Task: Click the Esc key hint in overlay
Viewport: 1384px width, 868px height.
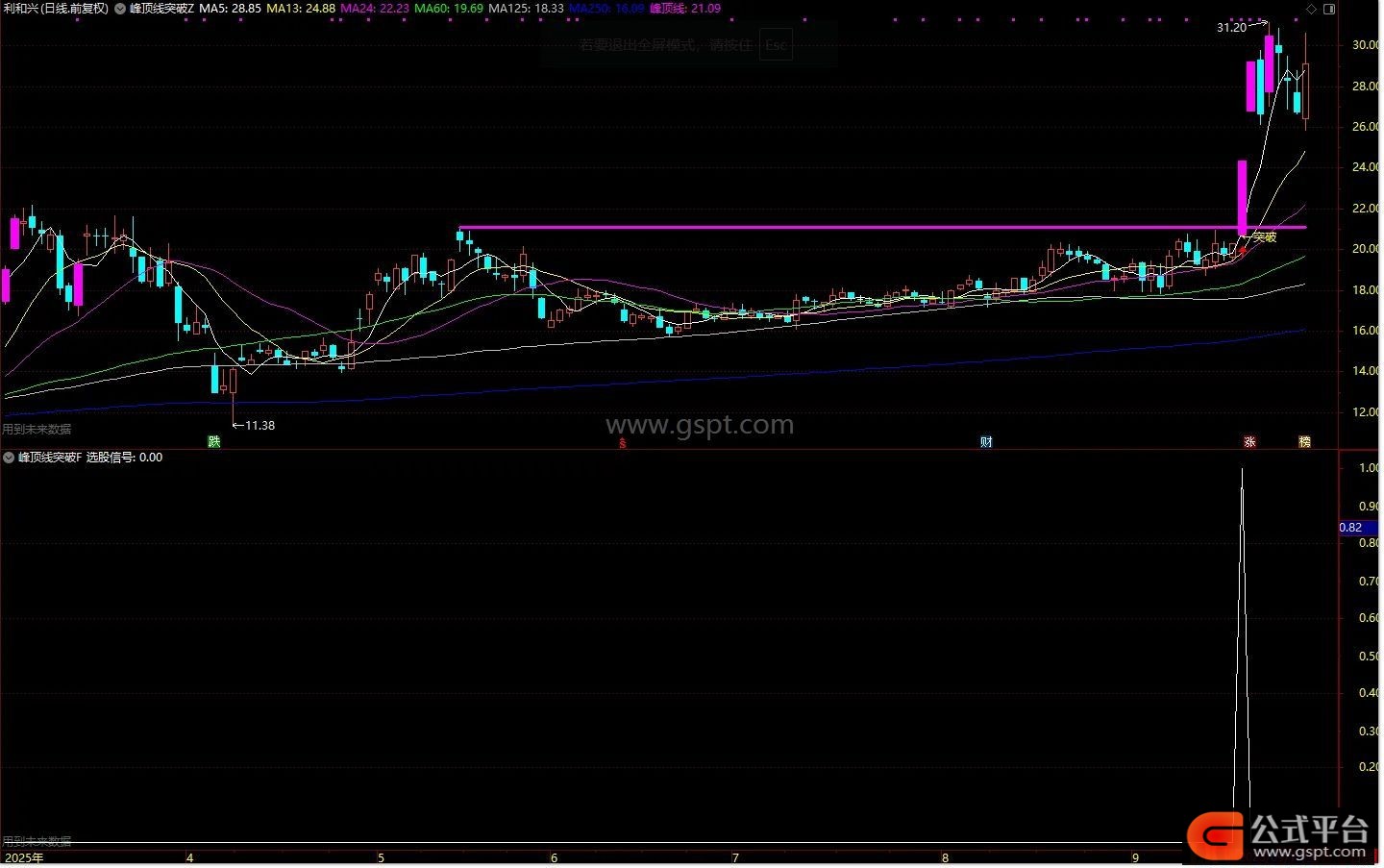Action: (776, 45)
